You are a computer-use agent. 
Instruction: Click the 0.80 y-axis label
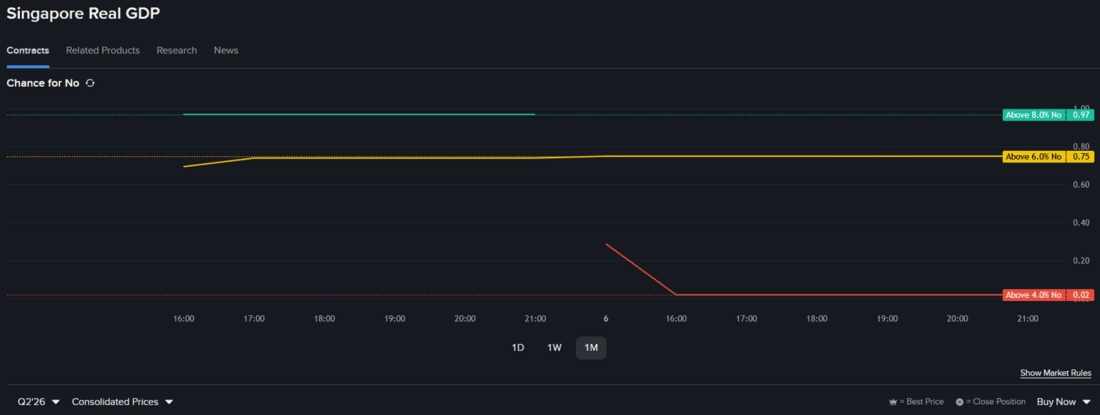(x=1080, y=147)
